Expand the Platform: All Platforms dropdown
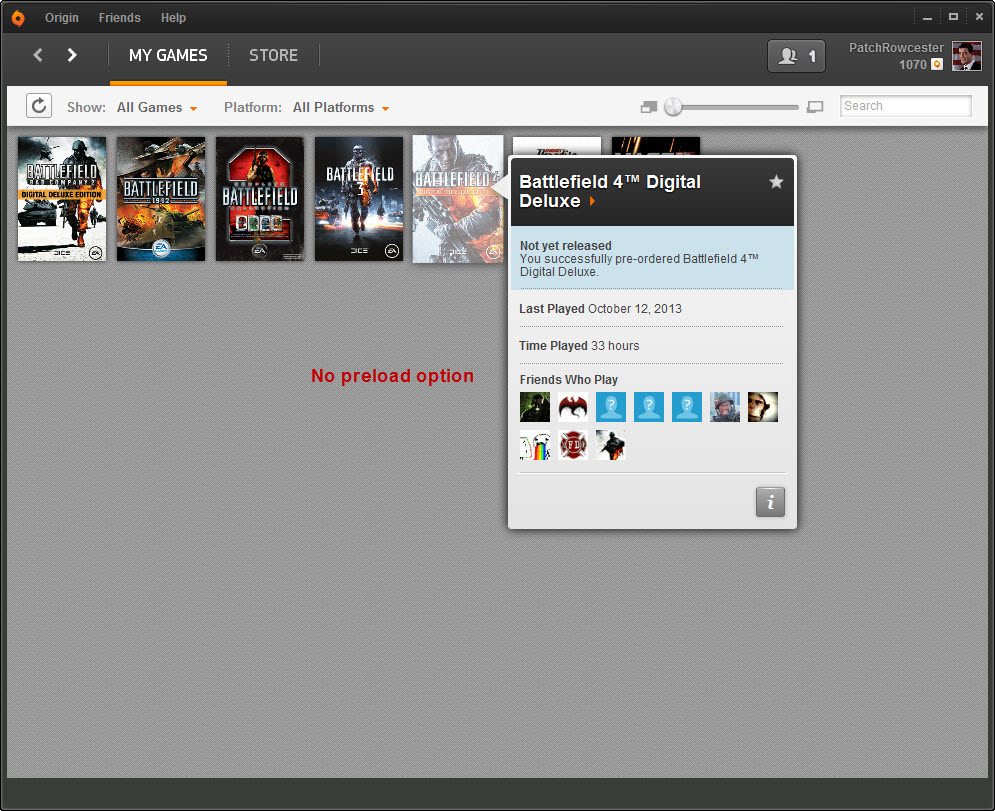Viewport: 995px width, 811px height. tap(341, 107)
